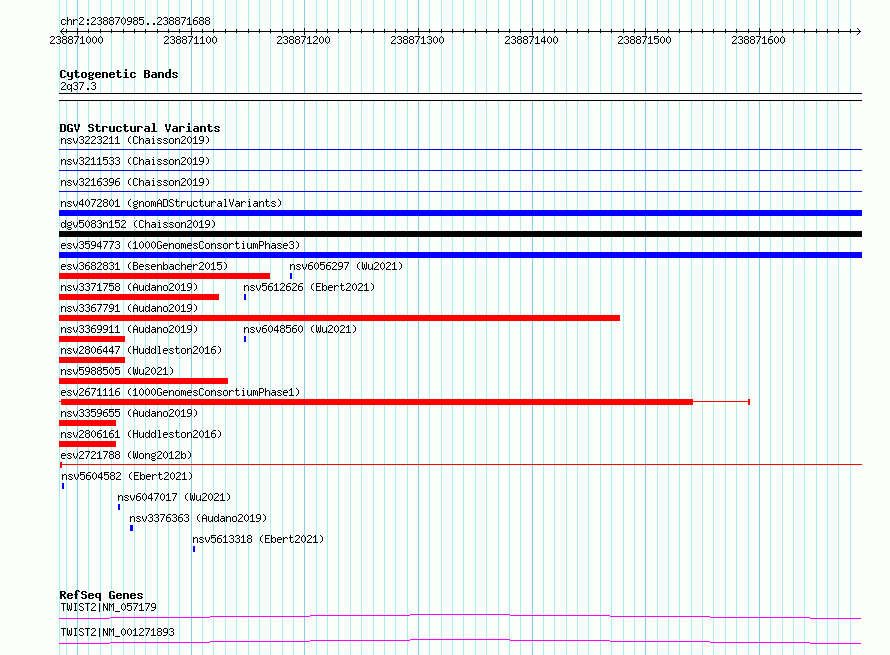Select nsv6047017 (Wu2021) variant label
The width and height of the screenshot is (890, 655).
174,497
